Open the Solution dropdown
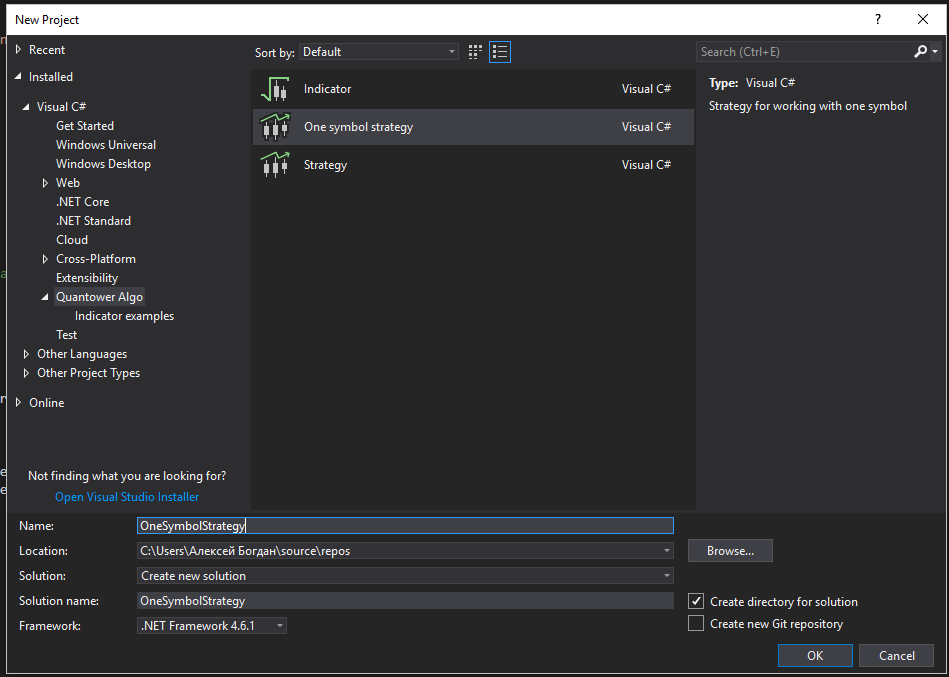Viewport: 949px width, 677px height. pyautogui.click(x=405, y=576)
